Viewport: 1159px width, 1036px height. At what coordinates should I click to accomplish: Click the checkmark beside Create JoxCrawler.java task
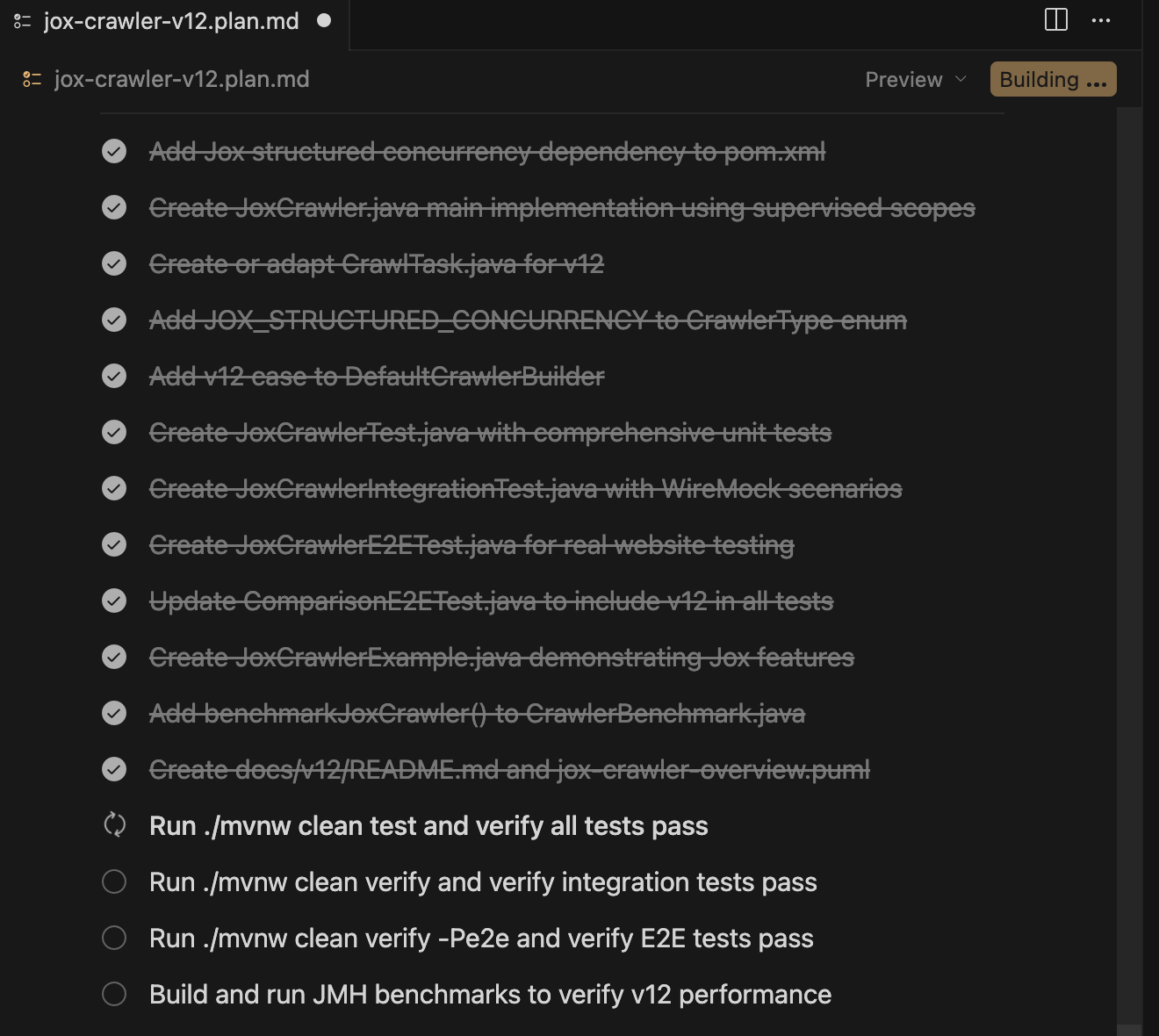[x=114, y=208]
